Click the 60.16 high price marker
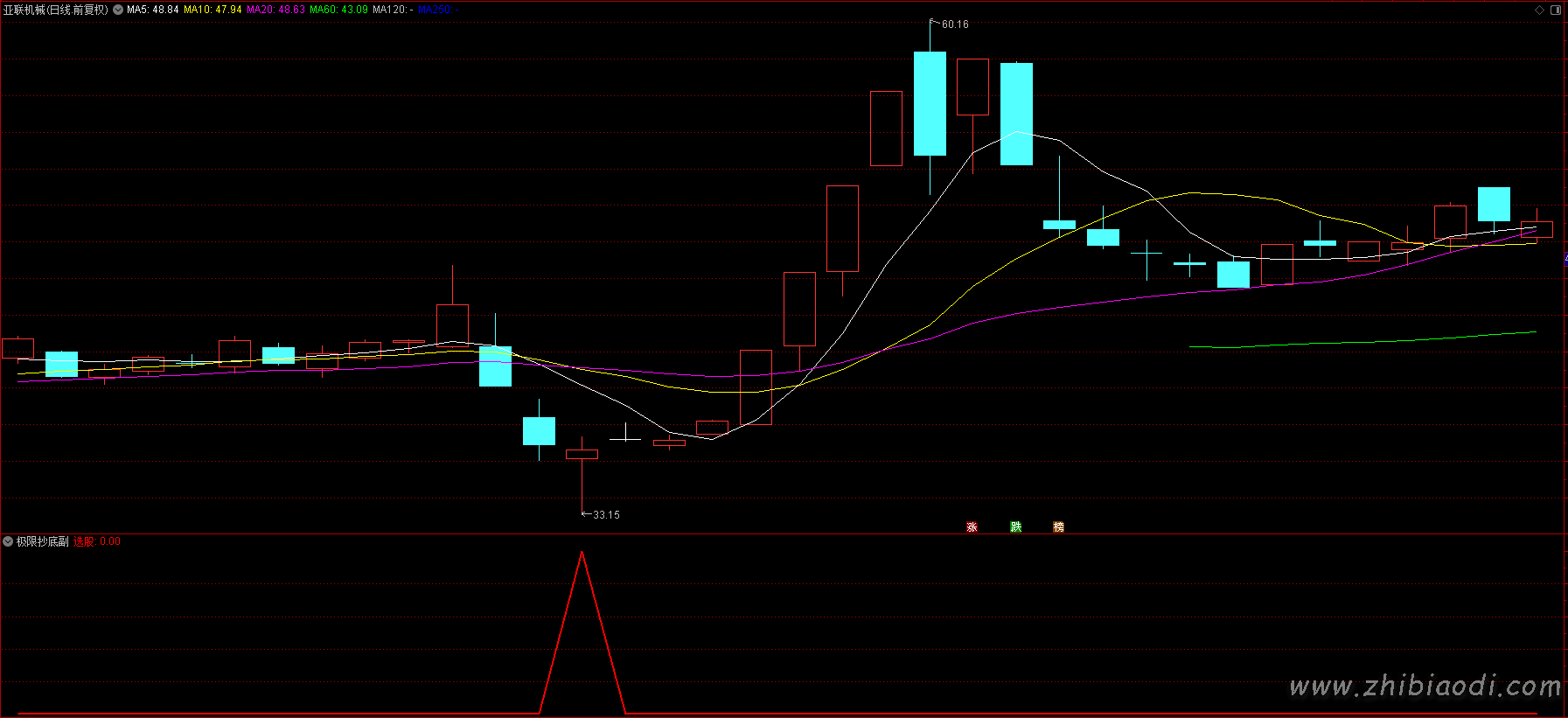 point(955,24)
